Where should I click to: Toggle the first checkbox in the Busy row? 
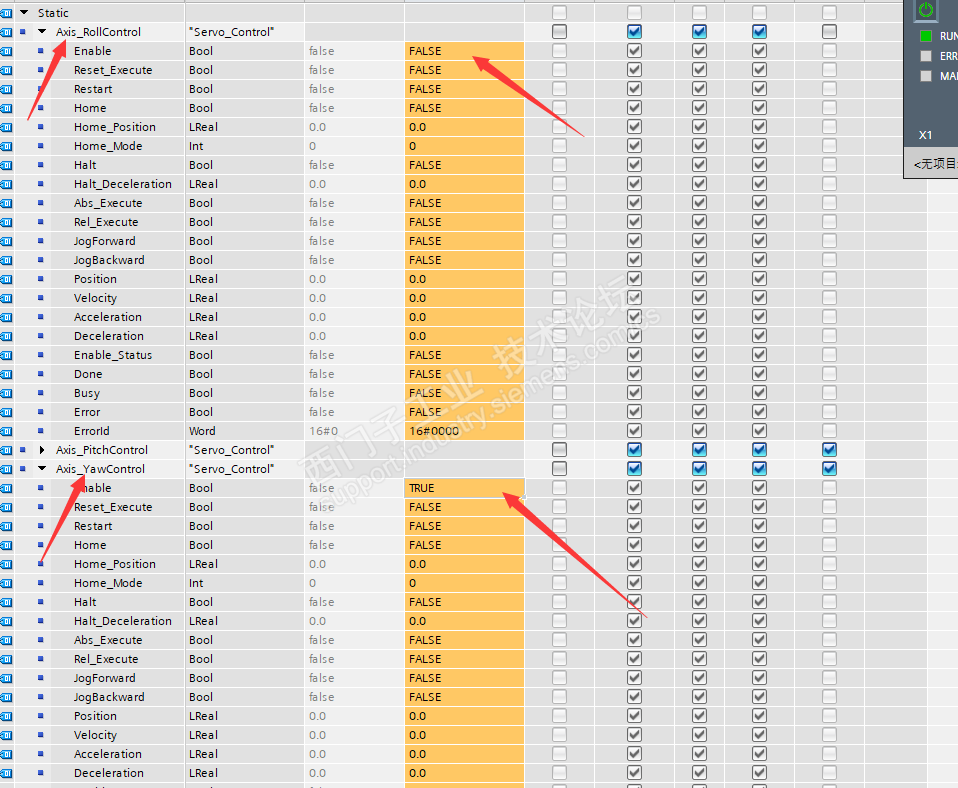pos(559,393)
